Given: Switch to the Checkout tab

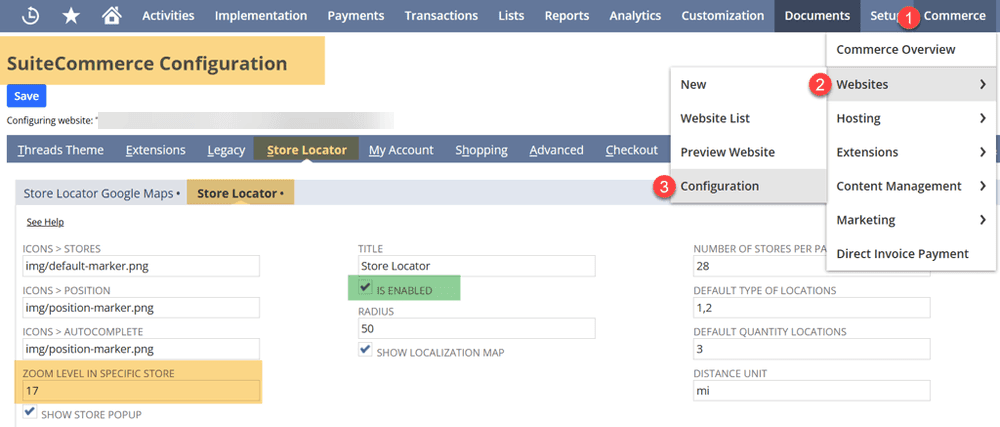Looking at the screenshot, I should tap(631, 150).
